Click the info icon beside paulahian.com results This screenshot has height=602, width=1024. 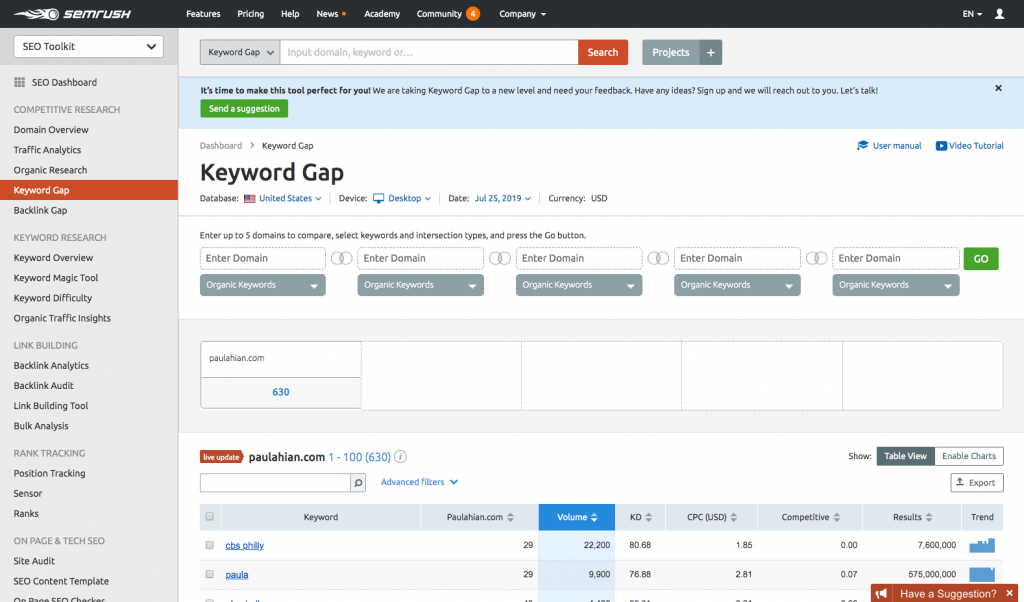tap(401, 457)
